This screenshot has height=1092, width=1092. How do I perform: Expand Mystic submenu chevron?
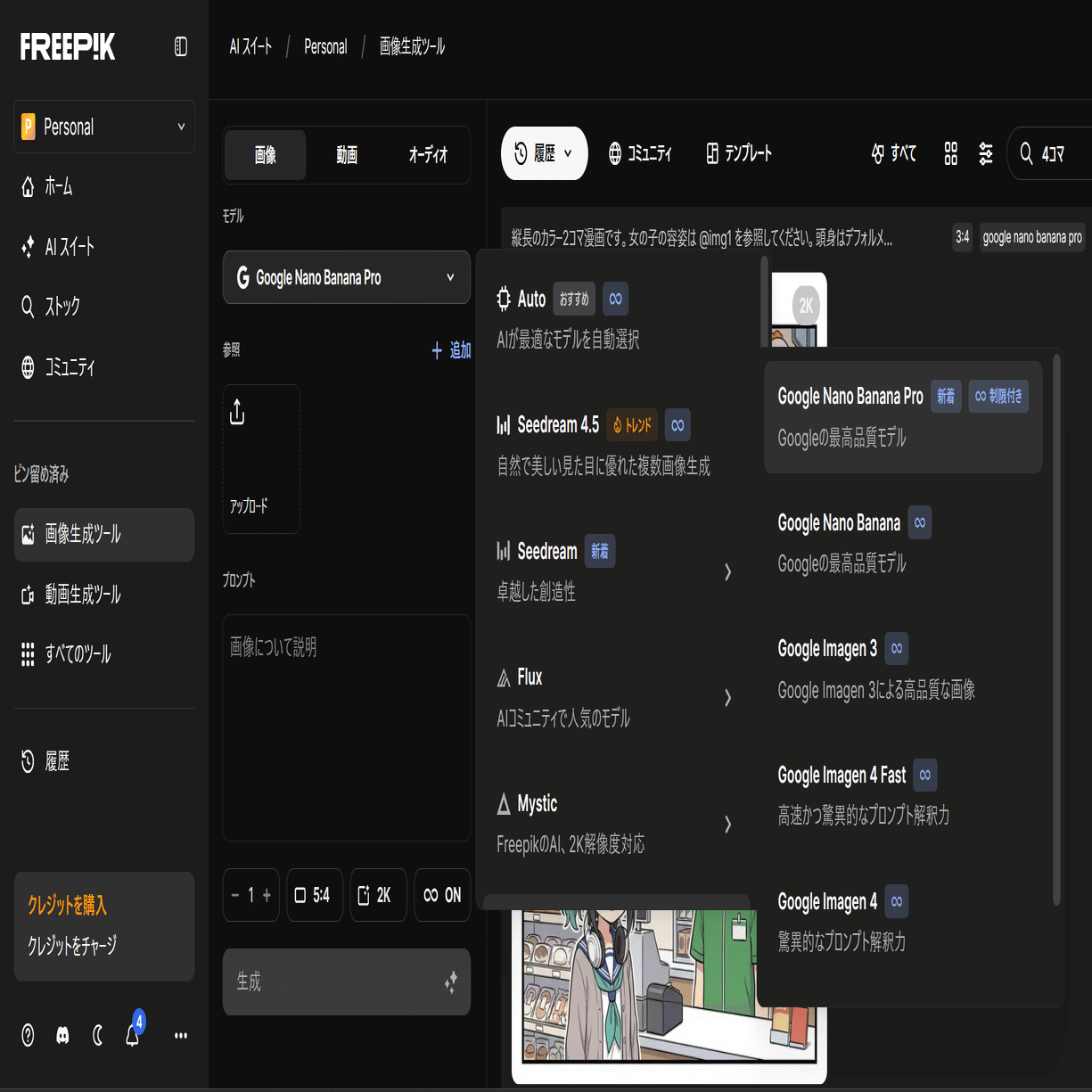pos(728,824)
